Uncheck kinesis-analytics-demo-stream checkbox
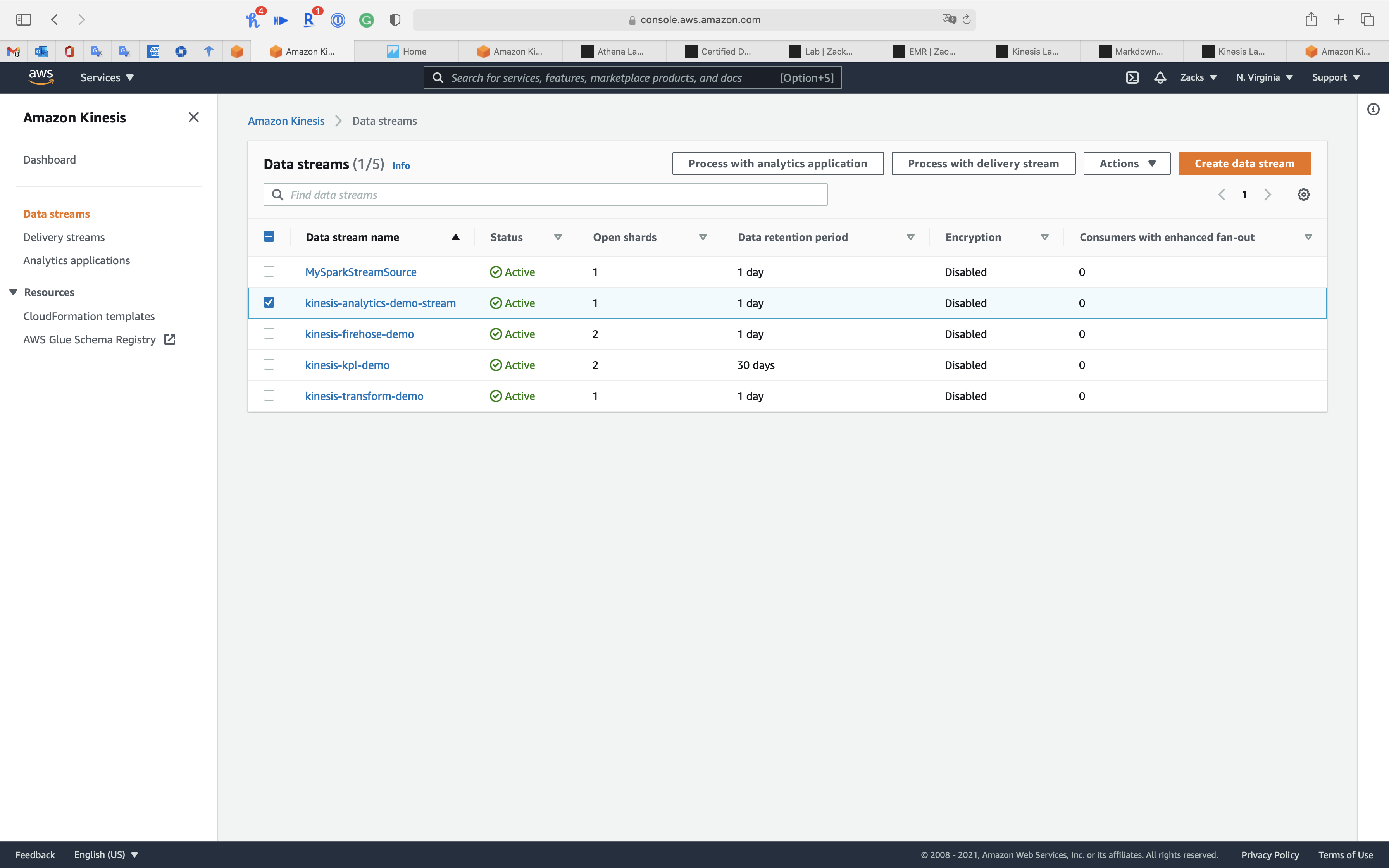This screenshot has width=1389, height=868. pos(269,303)
